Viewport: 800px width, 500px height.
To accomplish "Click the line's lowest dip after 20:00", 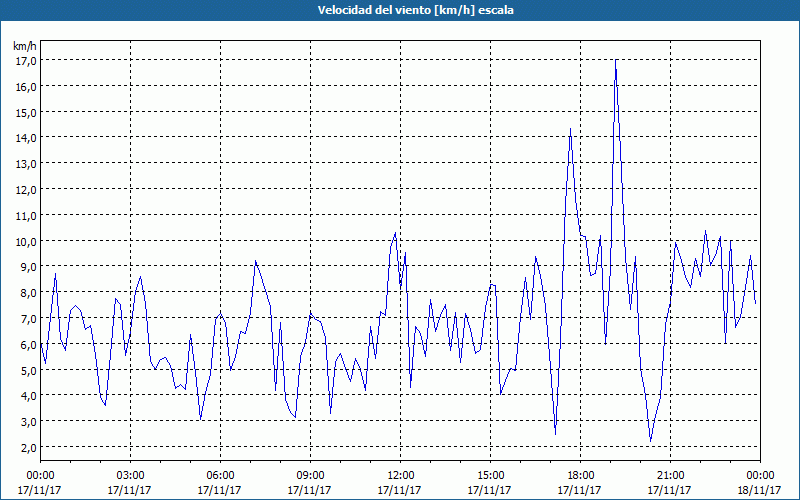I will 651,441.
